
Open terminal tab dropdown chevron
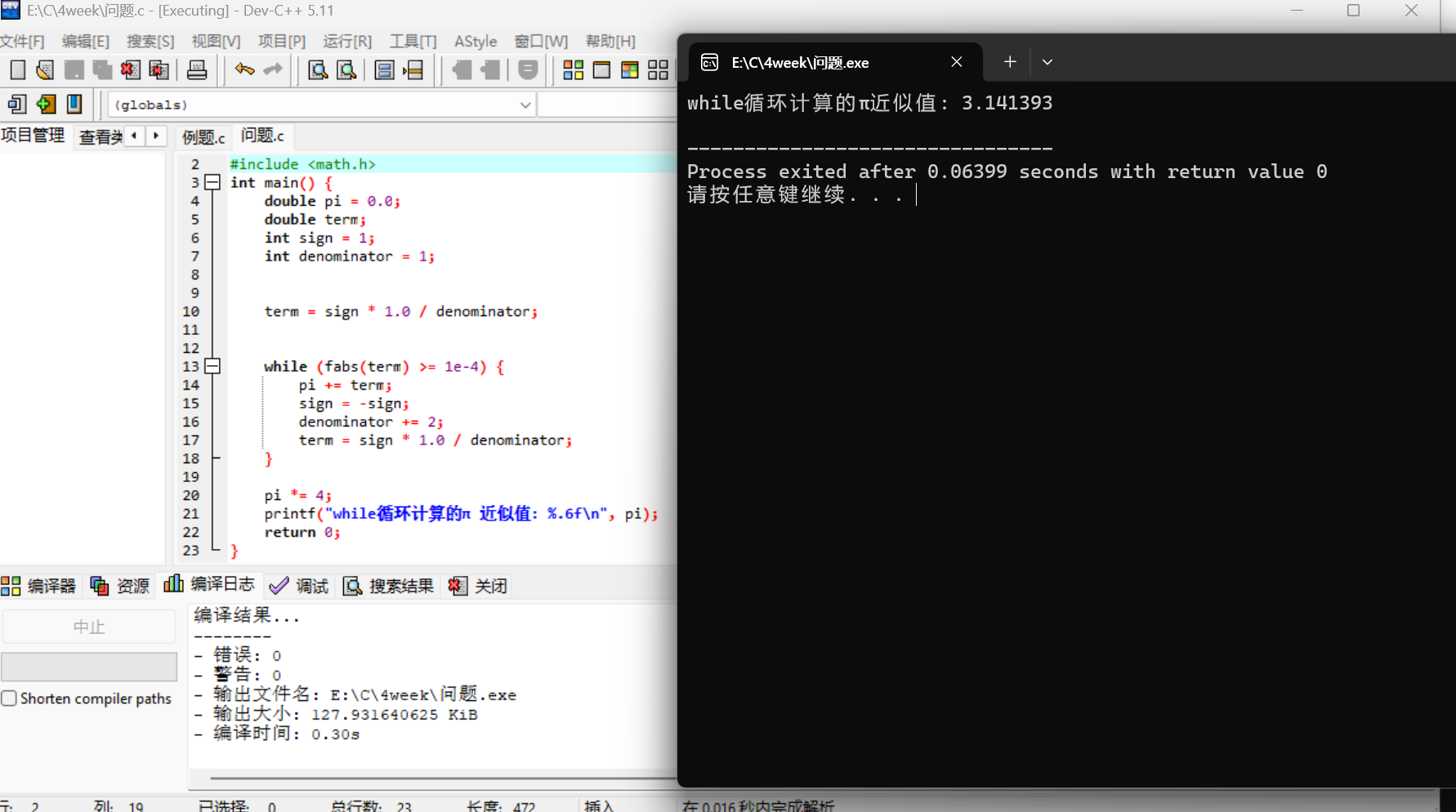[1047, 62]
